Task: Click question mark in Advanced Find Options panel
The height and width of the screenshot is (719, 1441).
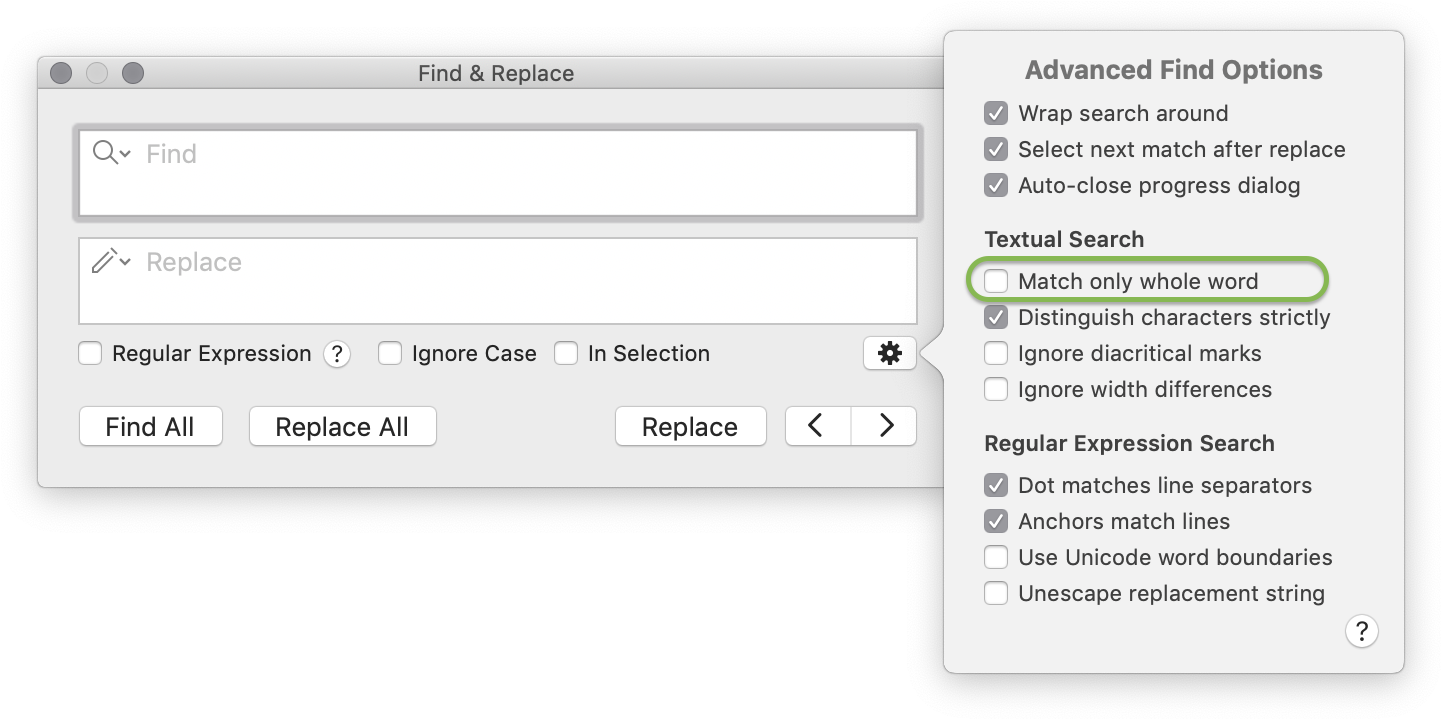Action: (x=1361, y=631)
